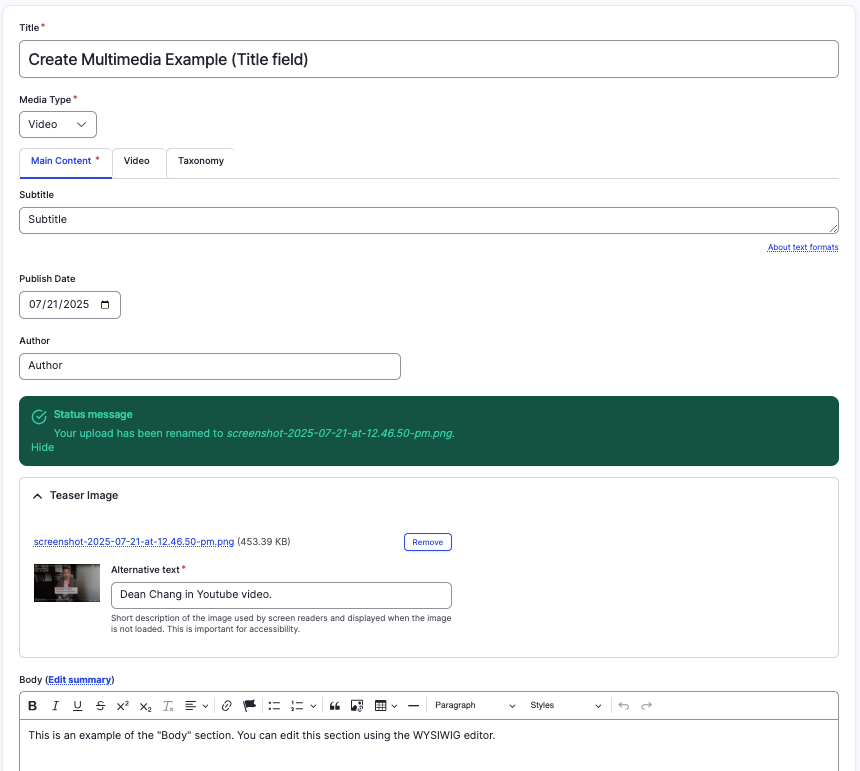Switch to the Taxonomy tab
The height and width of the screenshot is (771, 860).
tap(201, 161)
